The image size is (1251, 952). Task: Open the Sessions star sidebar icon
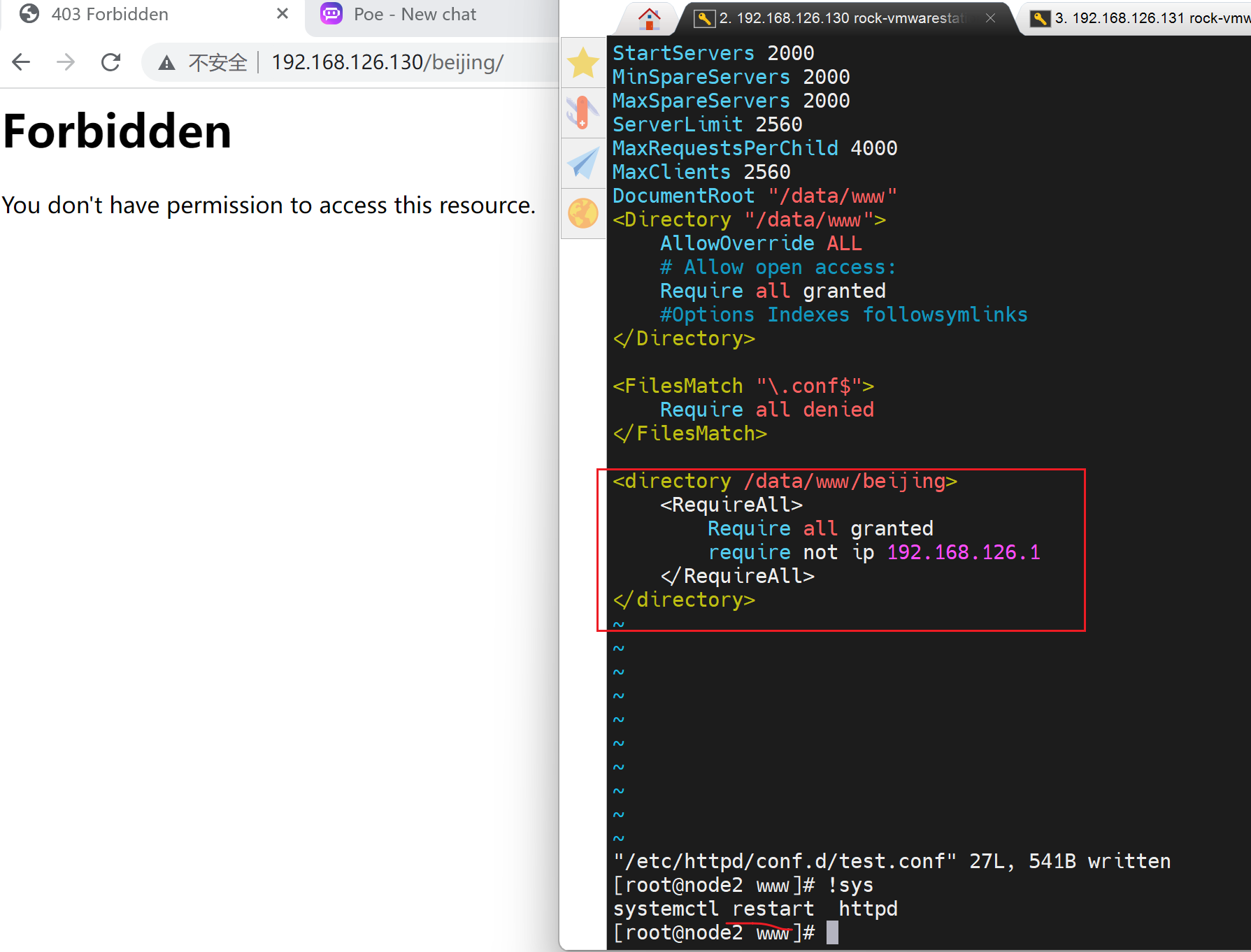(582, 63)
